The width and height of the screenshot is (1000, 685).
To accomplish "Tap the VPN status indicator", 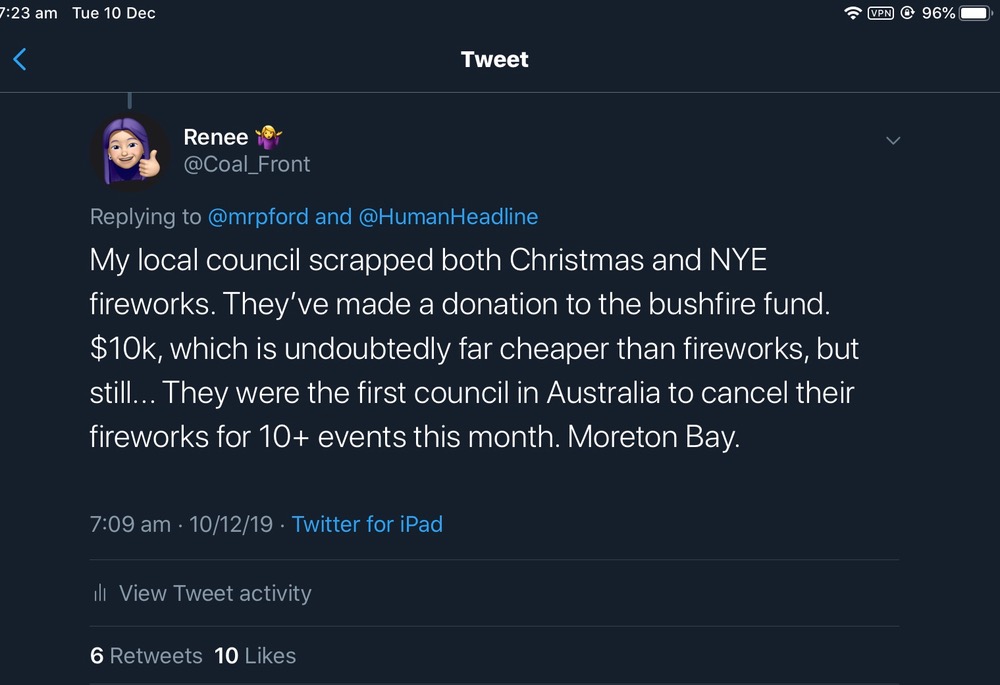I will pyautogui.click(x=880, y=13).
